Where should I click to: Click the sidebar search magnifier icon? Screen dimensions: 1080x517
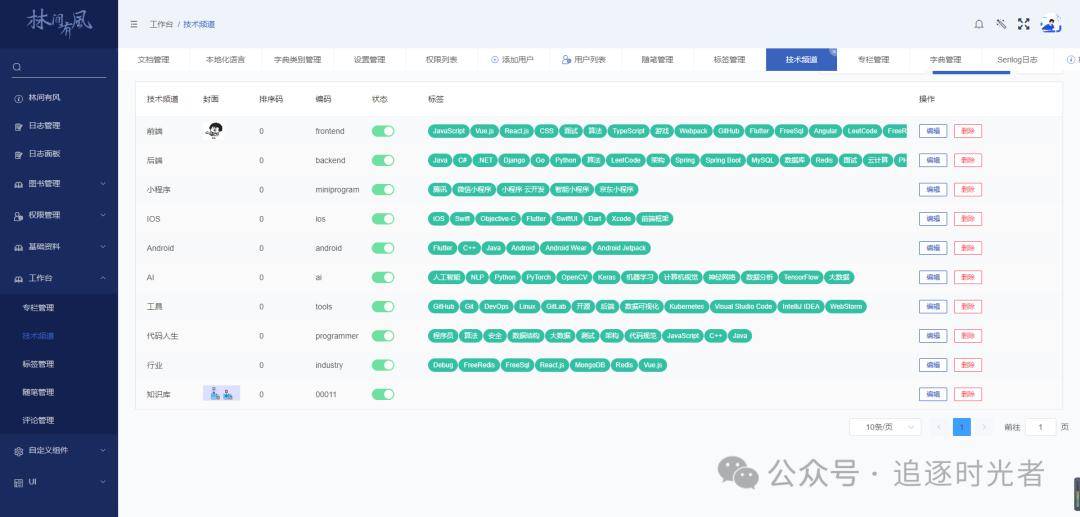point(17,67)
